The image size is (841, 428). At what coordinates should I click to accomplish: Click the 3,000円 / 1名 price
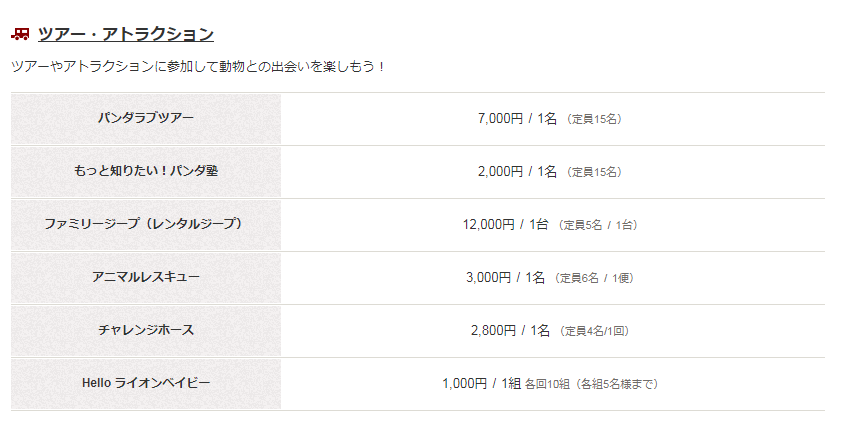pyautogui.click(x=505, y=277)
